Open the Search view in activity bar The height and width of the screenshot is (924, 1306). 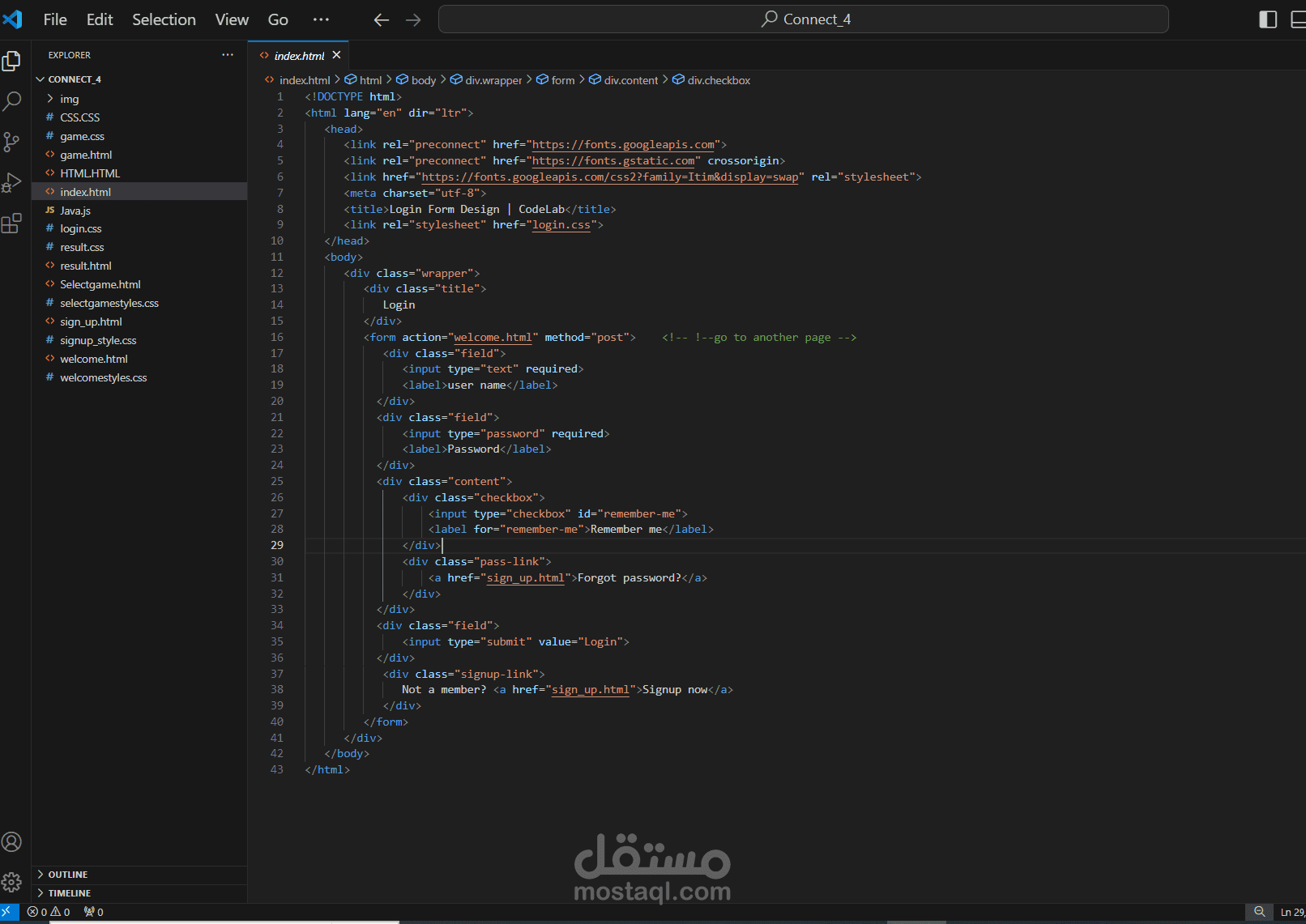tap(12, 101)
